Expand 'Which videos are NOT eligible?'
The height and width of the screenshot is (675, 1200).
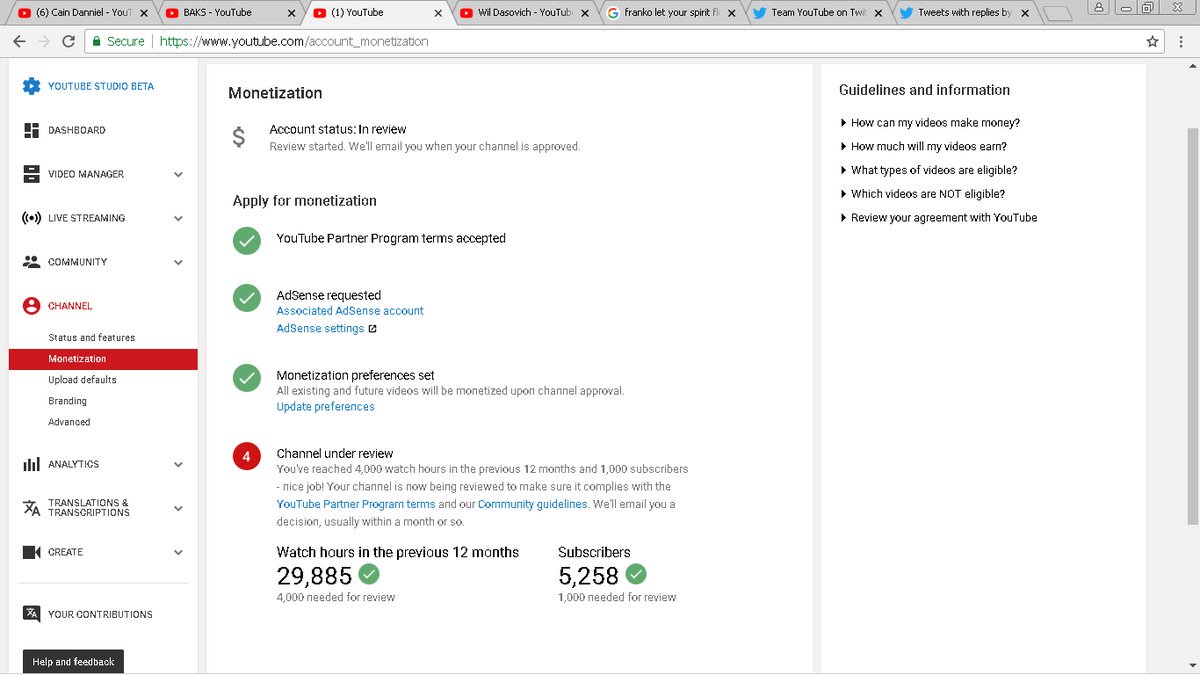point(923,194)
